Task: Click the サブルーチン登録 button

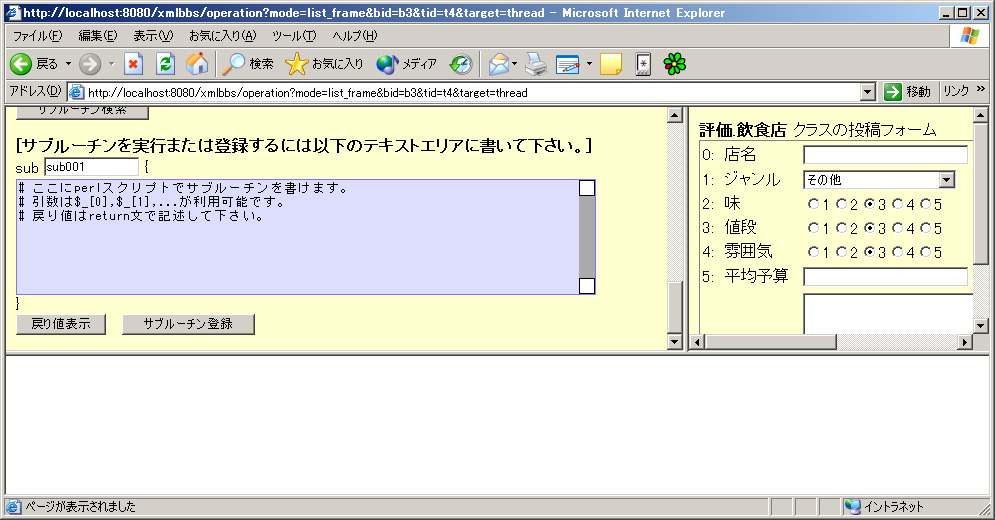Action: [188, 324]
